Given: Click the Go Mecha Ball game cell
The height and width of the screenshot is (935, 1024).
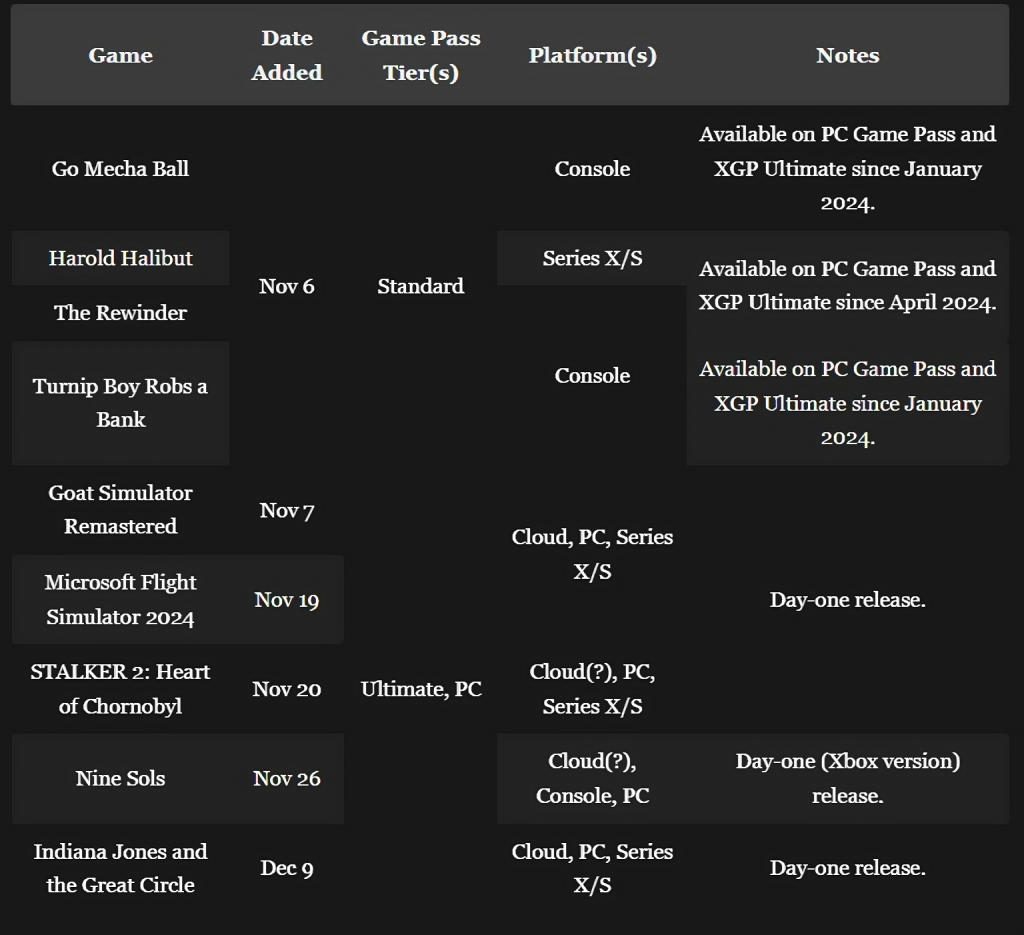Looking at the screenshot, I should (x=120, y=168).
